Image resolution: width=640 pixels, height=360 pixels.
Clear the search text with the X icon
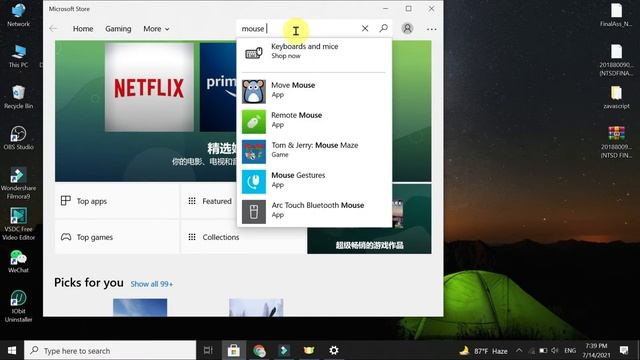point(365,28)
